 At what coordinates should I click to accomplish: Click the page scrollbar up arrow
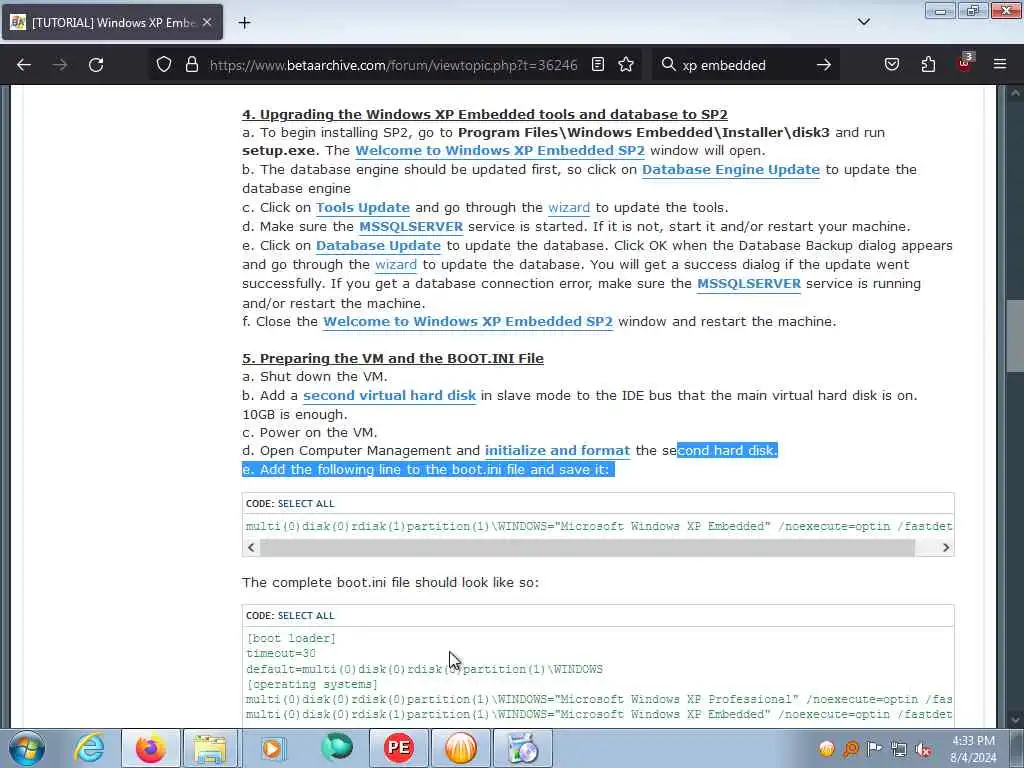[1016, 93]
